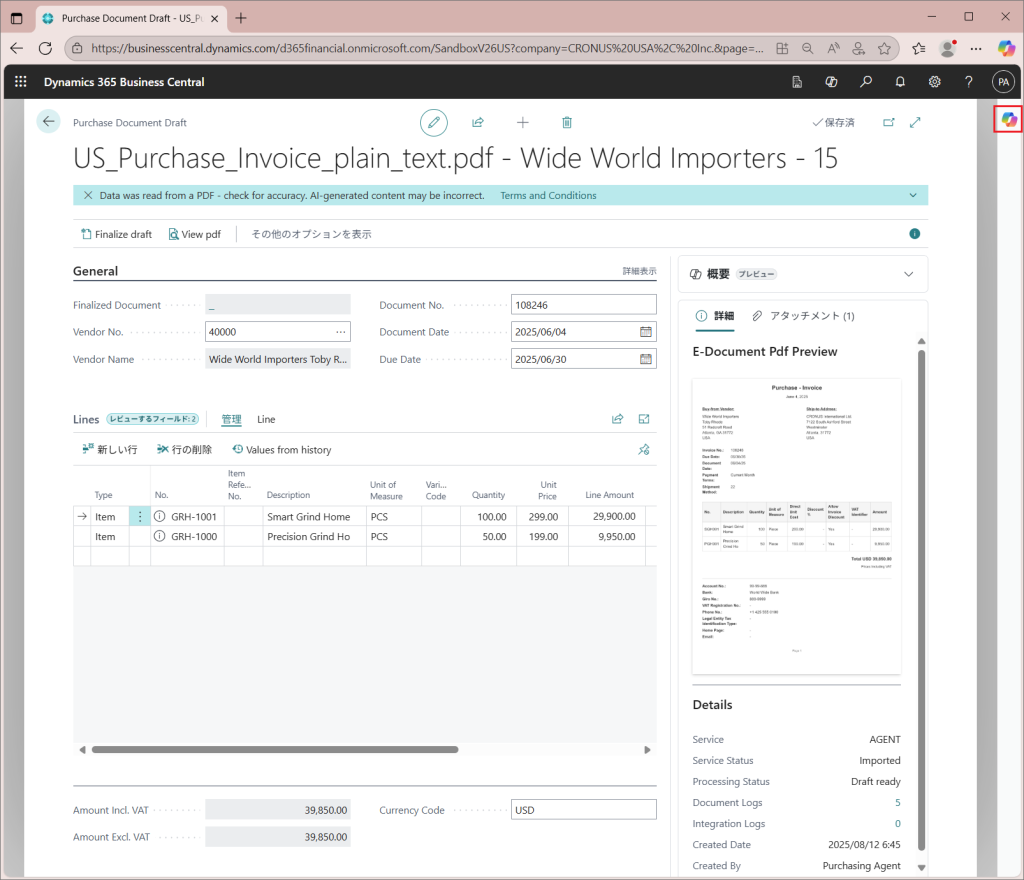Open Terms and Conditions link

[x=548, y=195]
